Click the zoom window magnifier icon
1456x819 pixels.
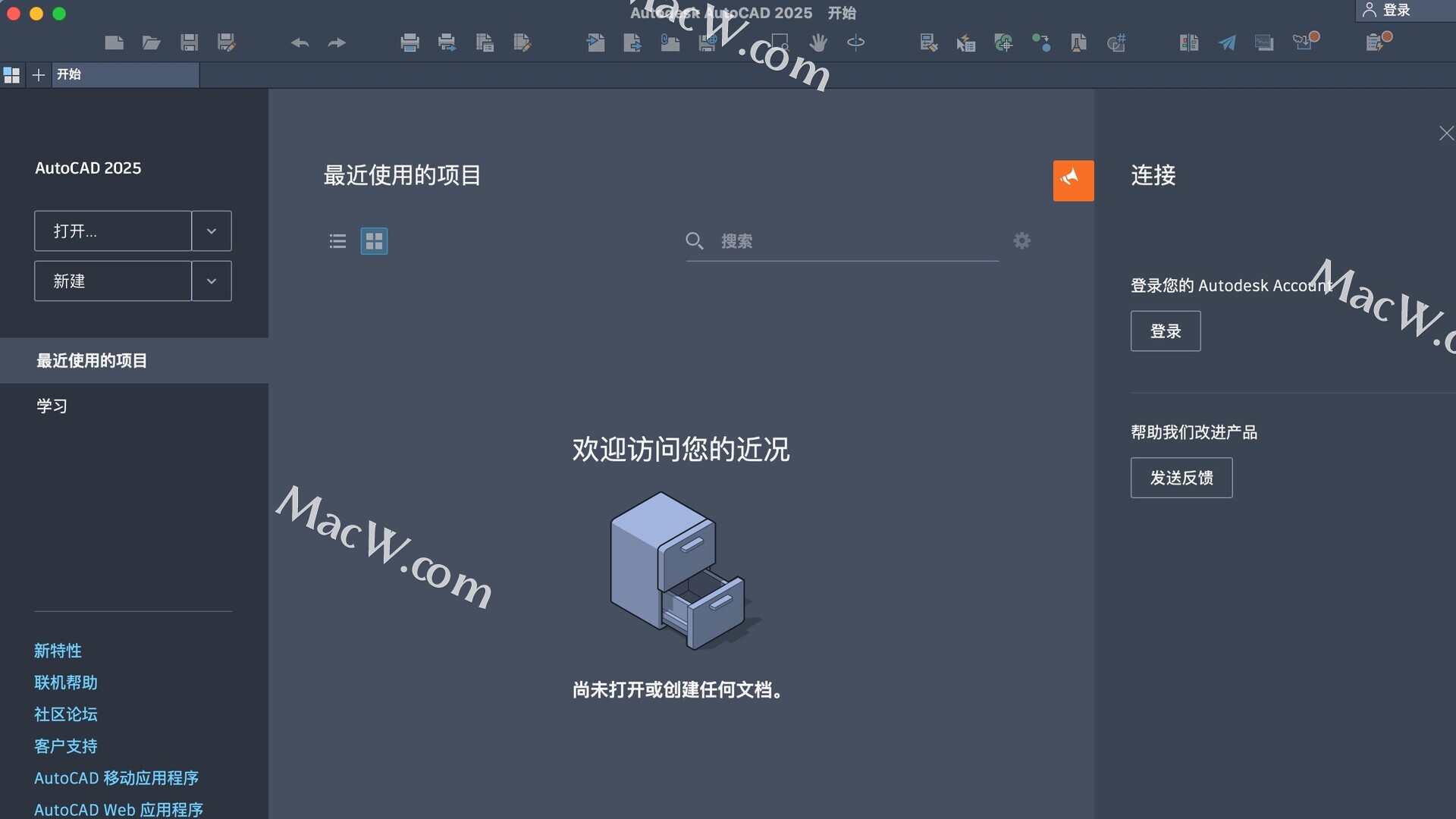[780, 42]
